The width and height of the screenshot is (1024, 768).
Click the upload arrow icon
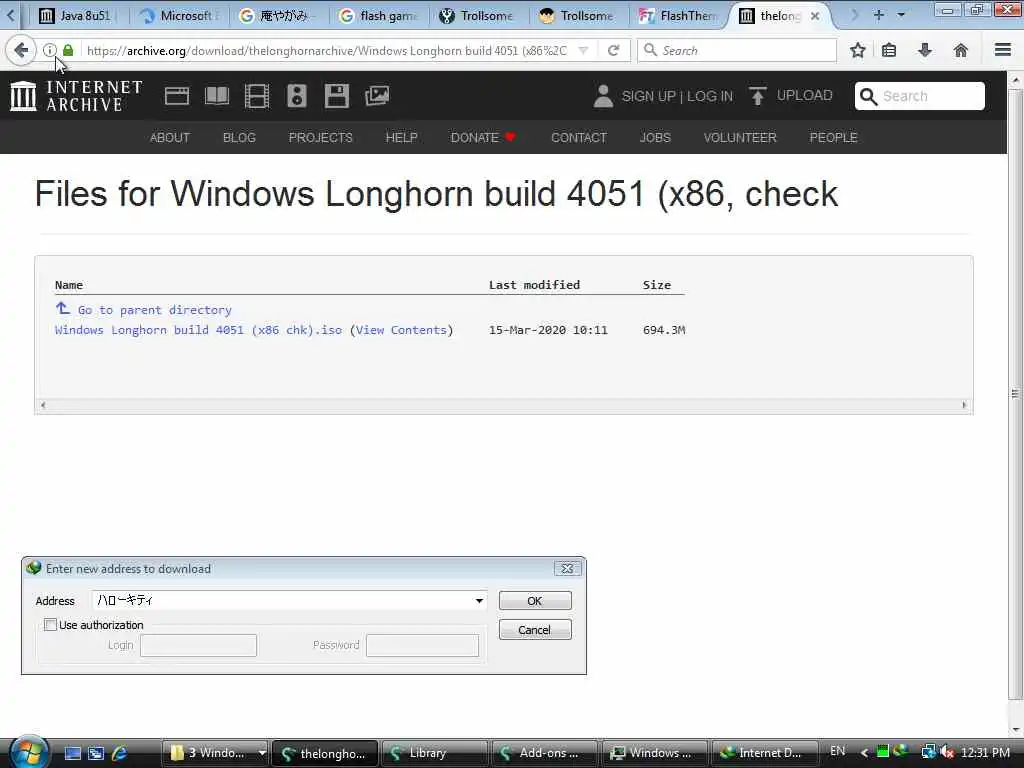758,96
